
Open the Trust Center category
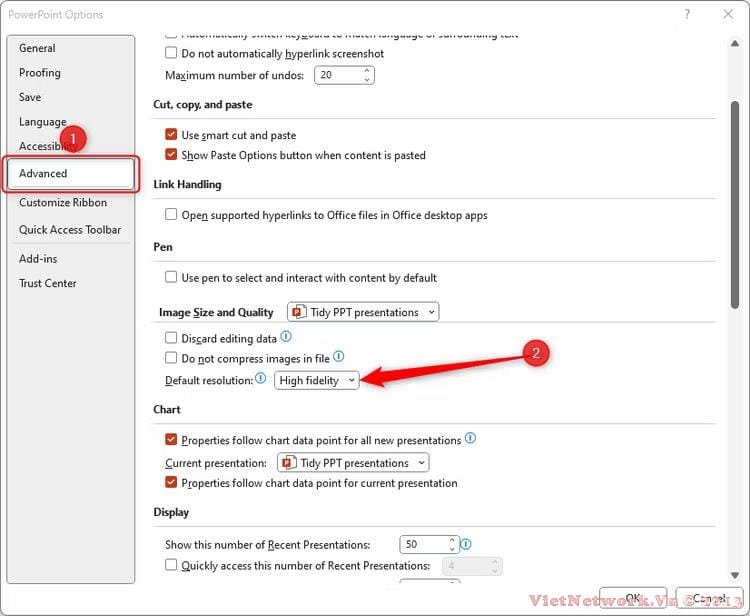pyautogui.click(x=47, y=283)
